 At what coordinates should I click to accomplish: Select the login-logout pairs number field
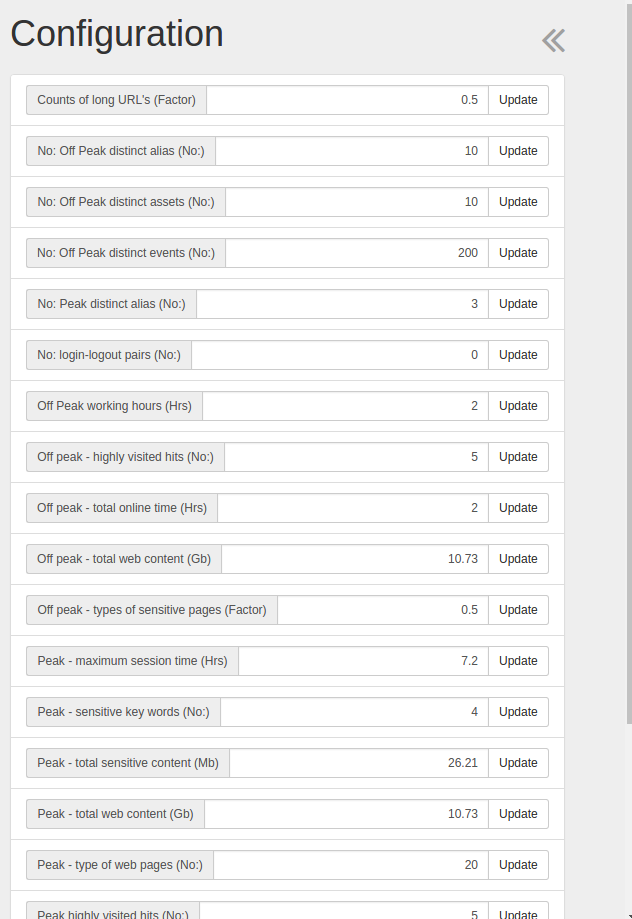(x=340, y=355)
